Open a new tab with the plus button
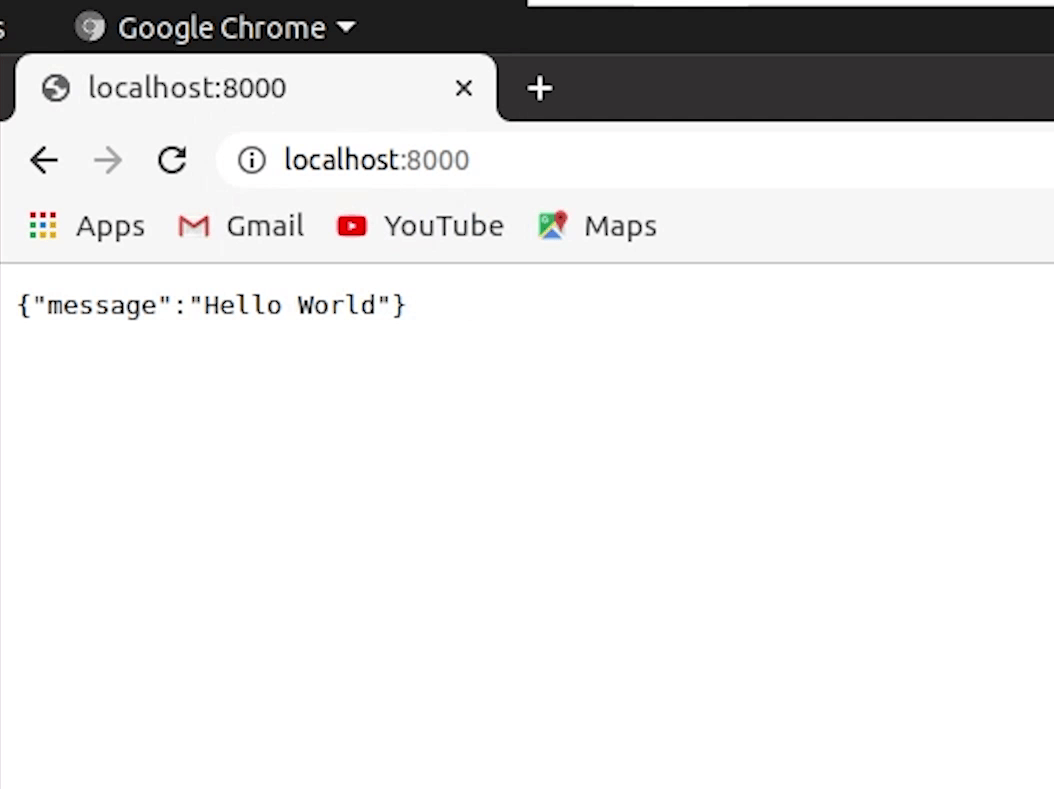Screen dimensions: 1054x789 pos(540,88)
